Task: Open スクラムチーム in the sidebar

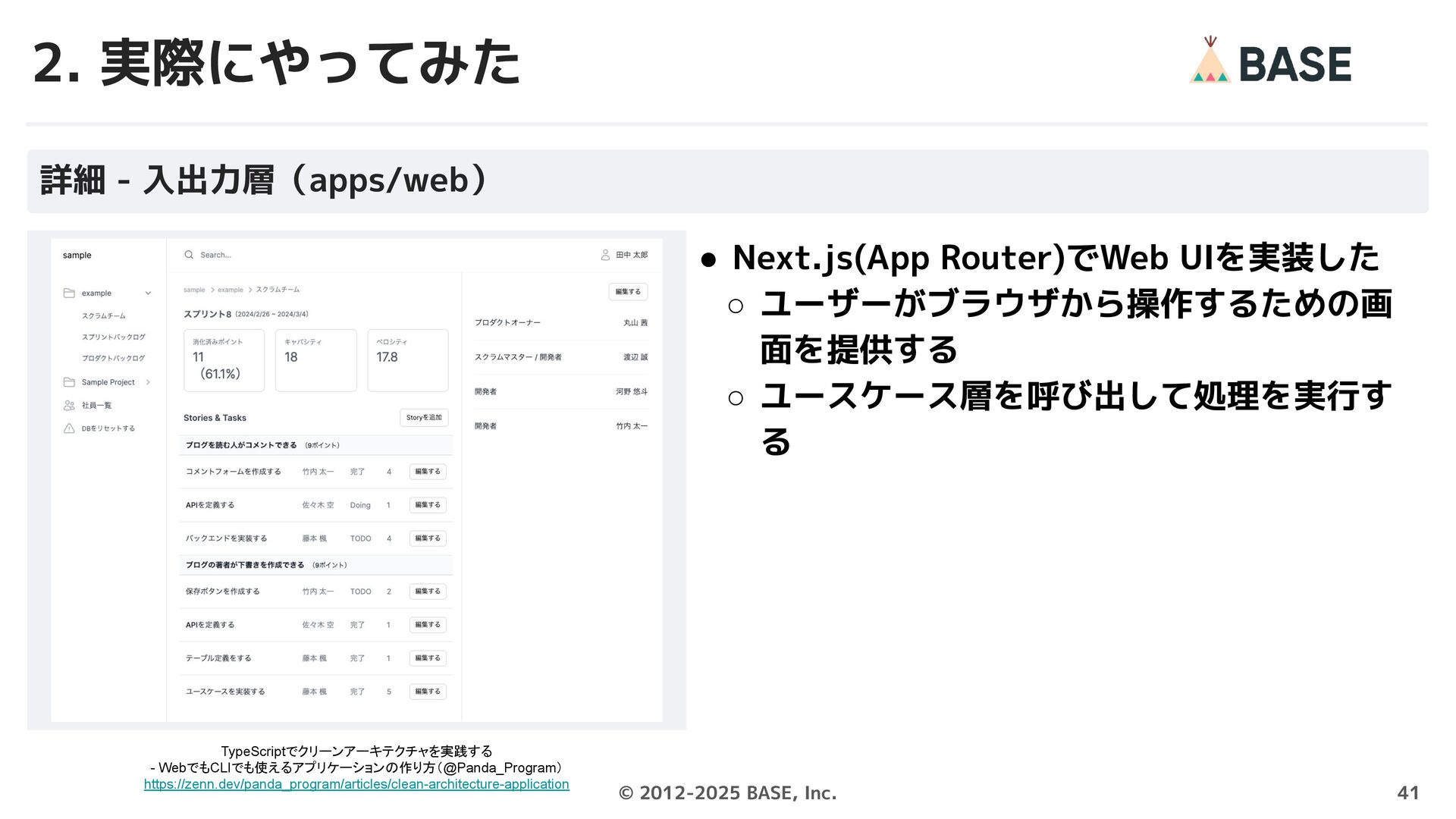Action: point(104,315)
